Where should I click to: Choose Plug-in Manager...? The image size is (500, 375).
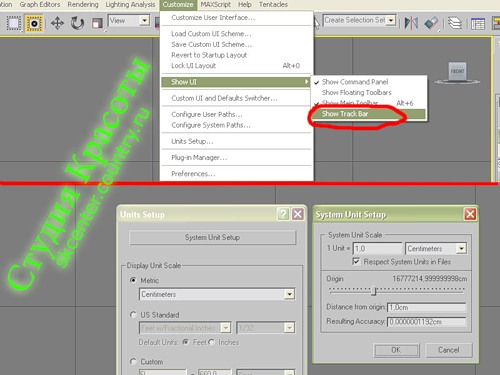pyautogui.click(x=237, y=158)
